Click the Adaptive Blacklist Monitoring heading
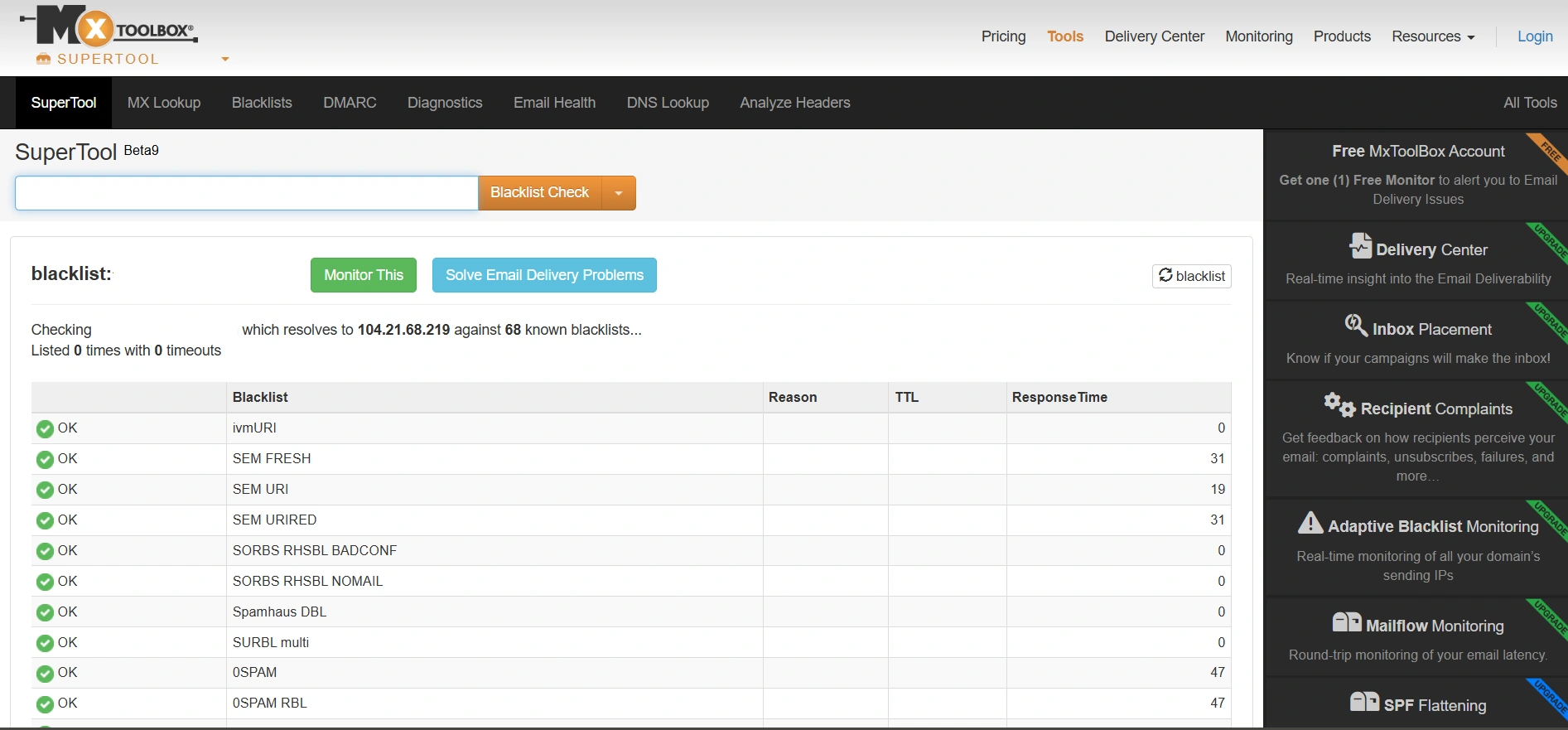The height and width of the screenshot is (730, 1568). click(1433, 527)
